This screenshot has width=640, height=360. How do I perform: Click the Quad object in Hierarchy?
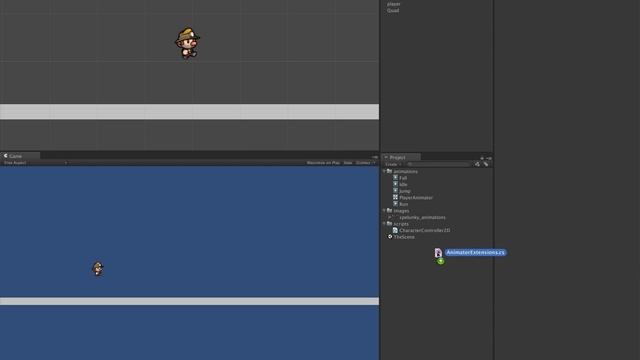(x=393, y=11)
